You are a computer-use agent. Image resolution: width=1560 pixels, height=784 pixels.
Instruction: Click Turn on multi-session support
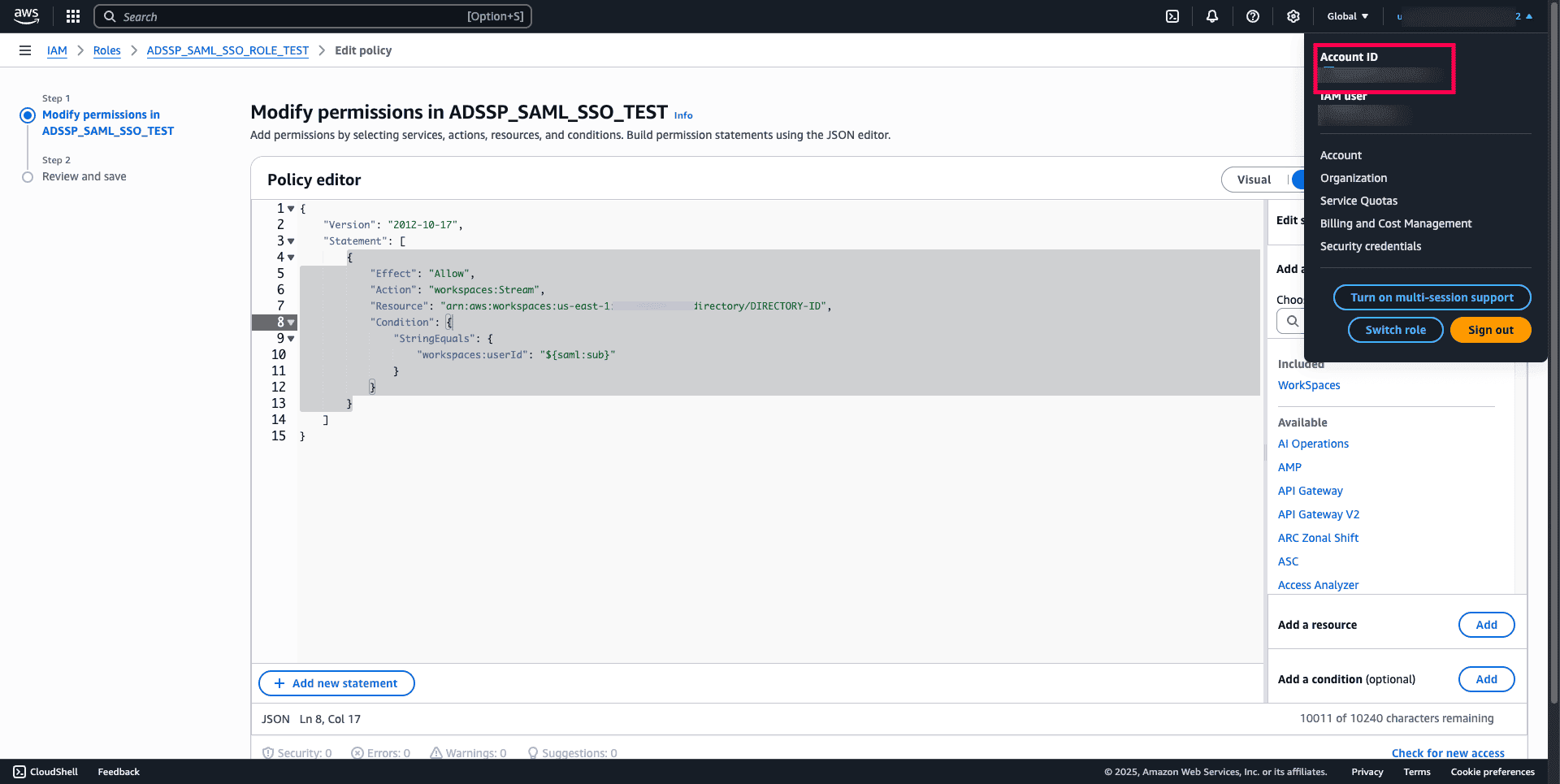1432,297
